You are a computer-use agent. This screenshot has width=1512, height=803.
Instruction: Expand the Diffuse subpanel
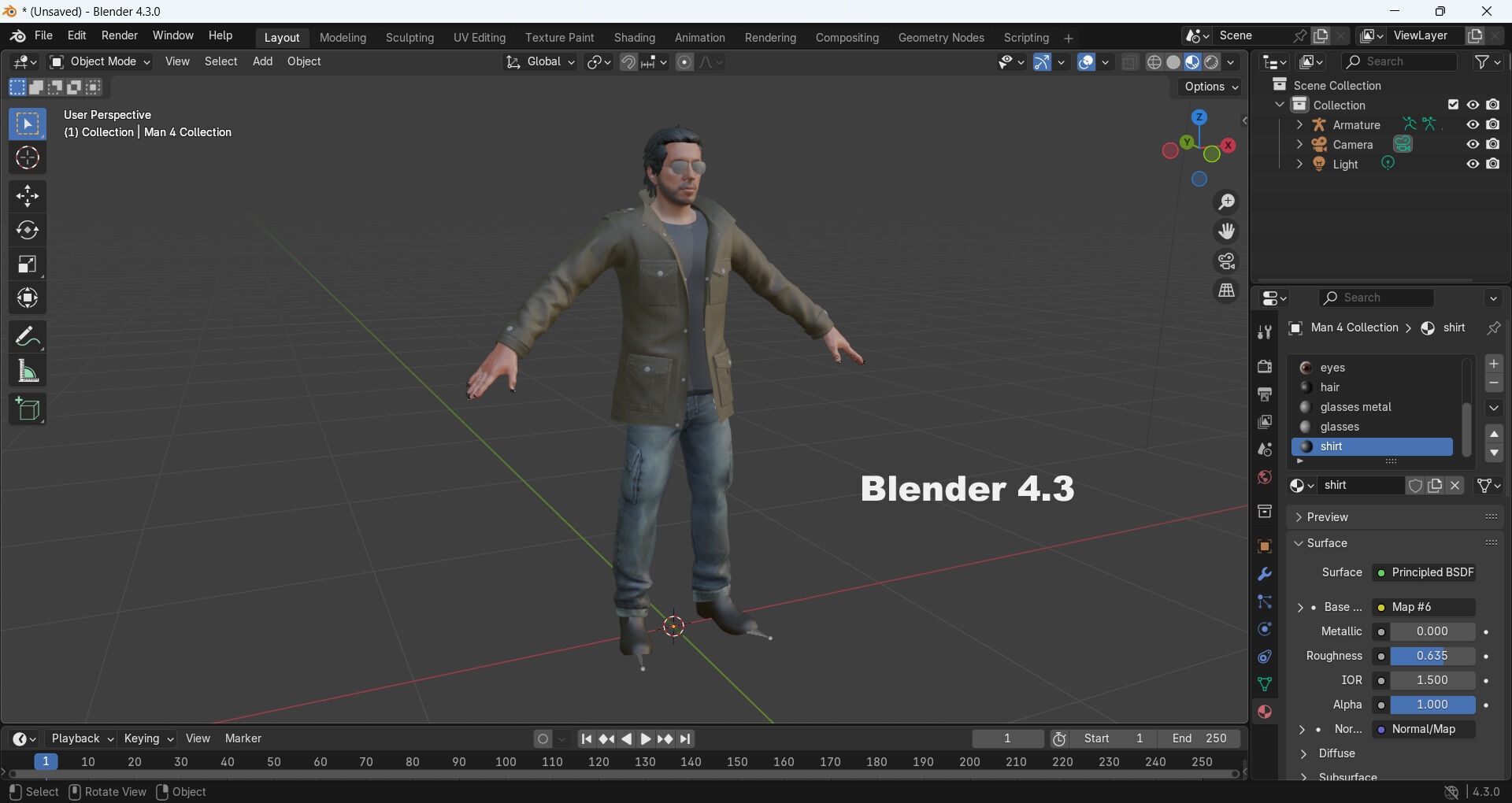1336,753
